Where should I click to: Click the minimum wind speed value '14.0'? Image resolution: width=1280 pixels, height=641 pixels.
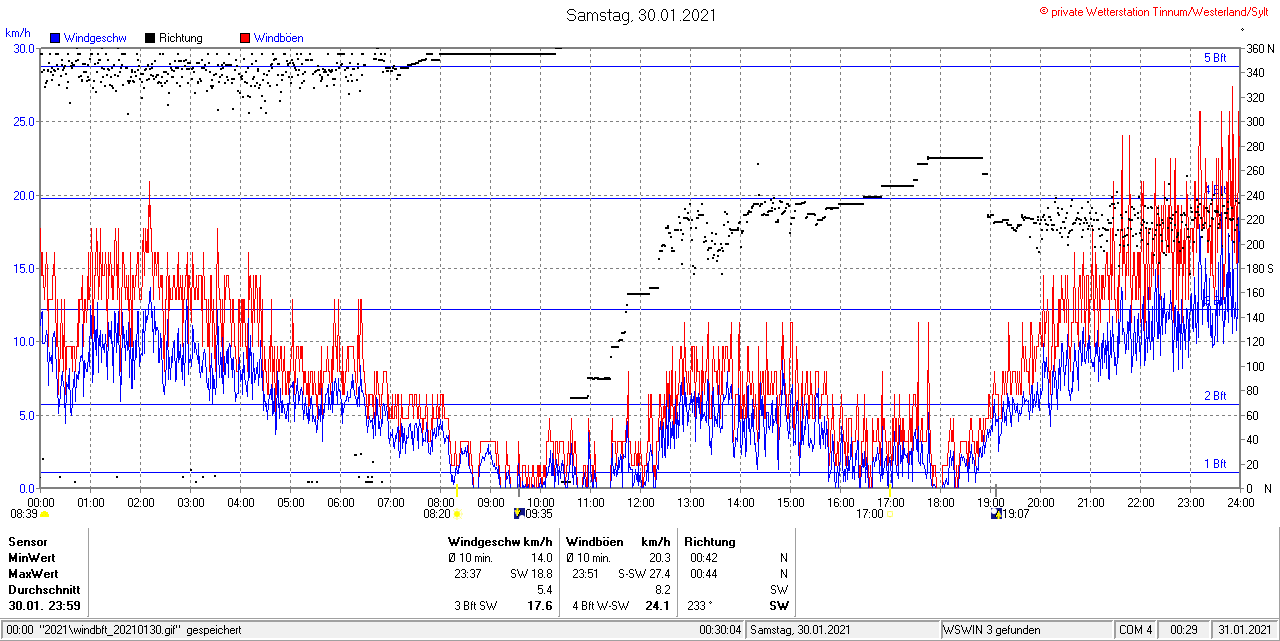click(x=541, y=558)
